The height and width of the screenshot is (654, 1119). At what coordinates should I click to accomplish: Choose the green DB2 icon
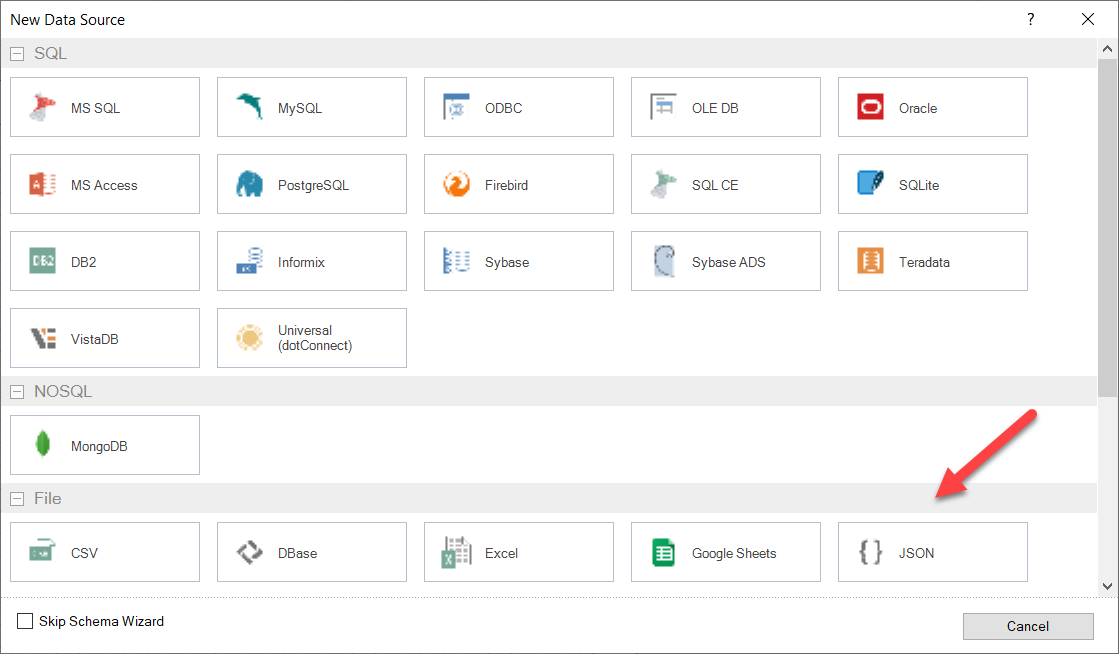coord(42,261)
